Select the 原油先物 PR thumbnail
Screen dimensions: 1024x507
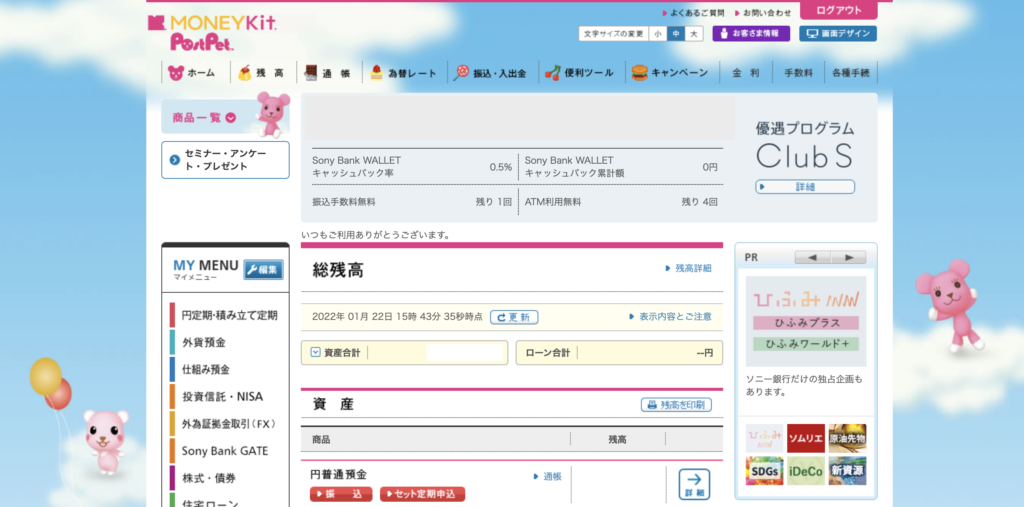847,438
